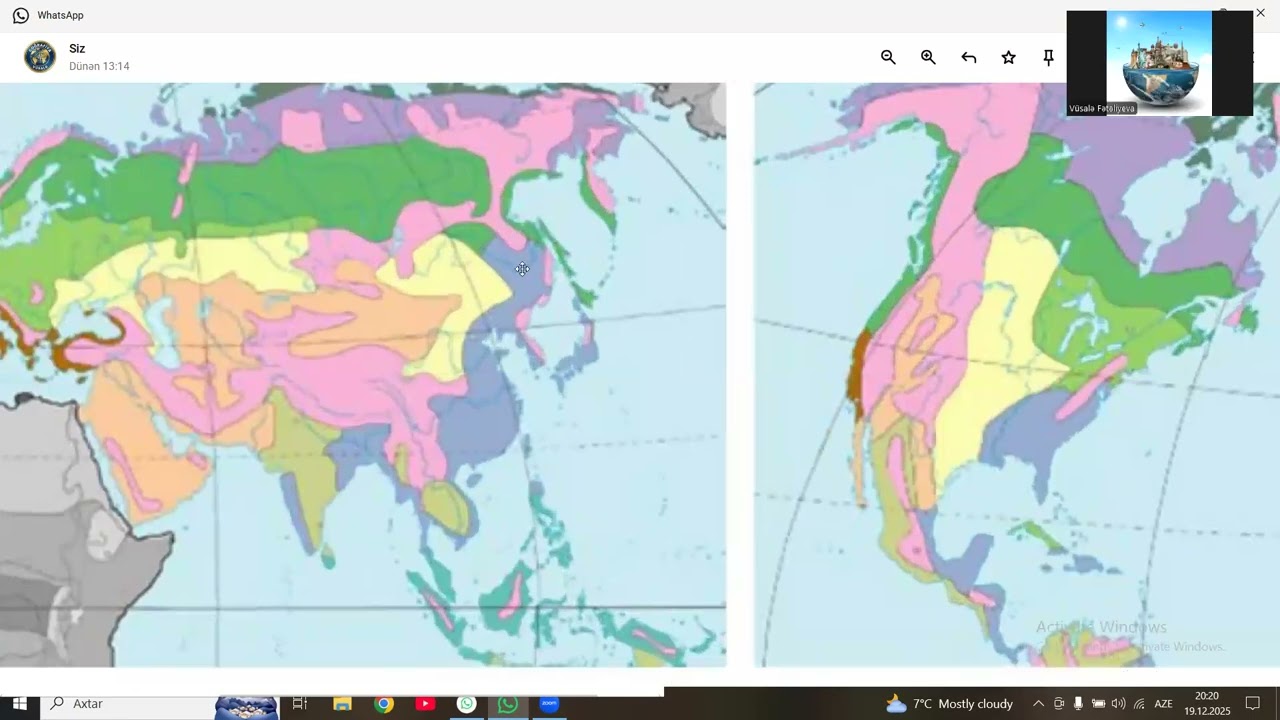Click the WhatsApp logo in title bar
The width and height of the screenshot is (1280, 720).
tap(21, 15)
